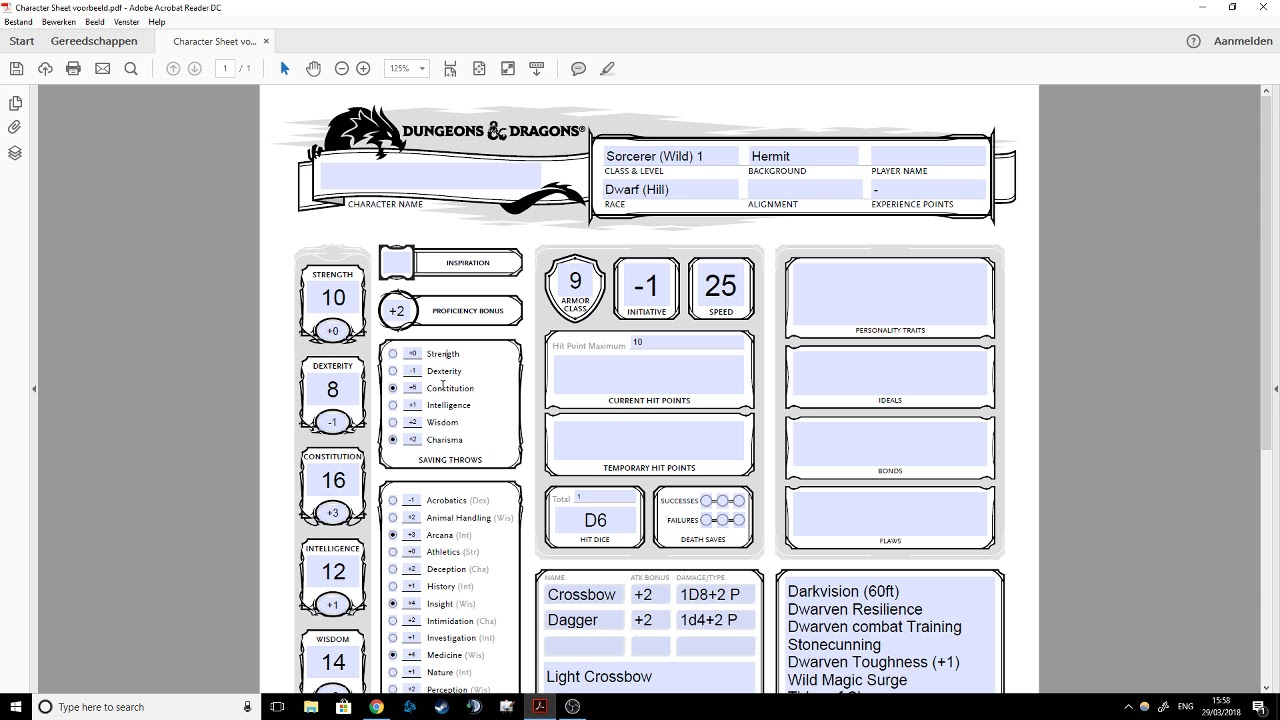
Task: Open the Bewerken menu
Action: point(59,22)
